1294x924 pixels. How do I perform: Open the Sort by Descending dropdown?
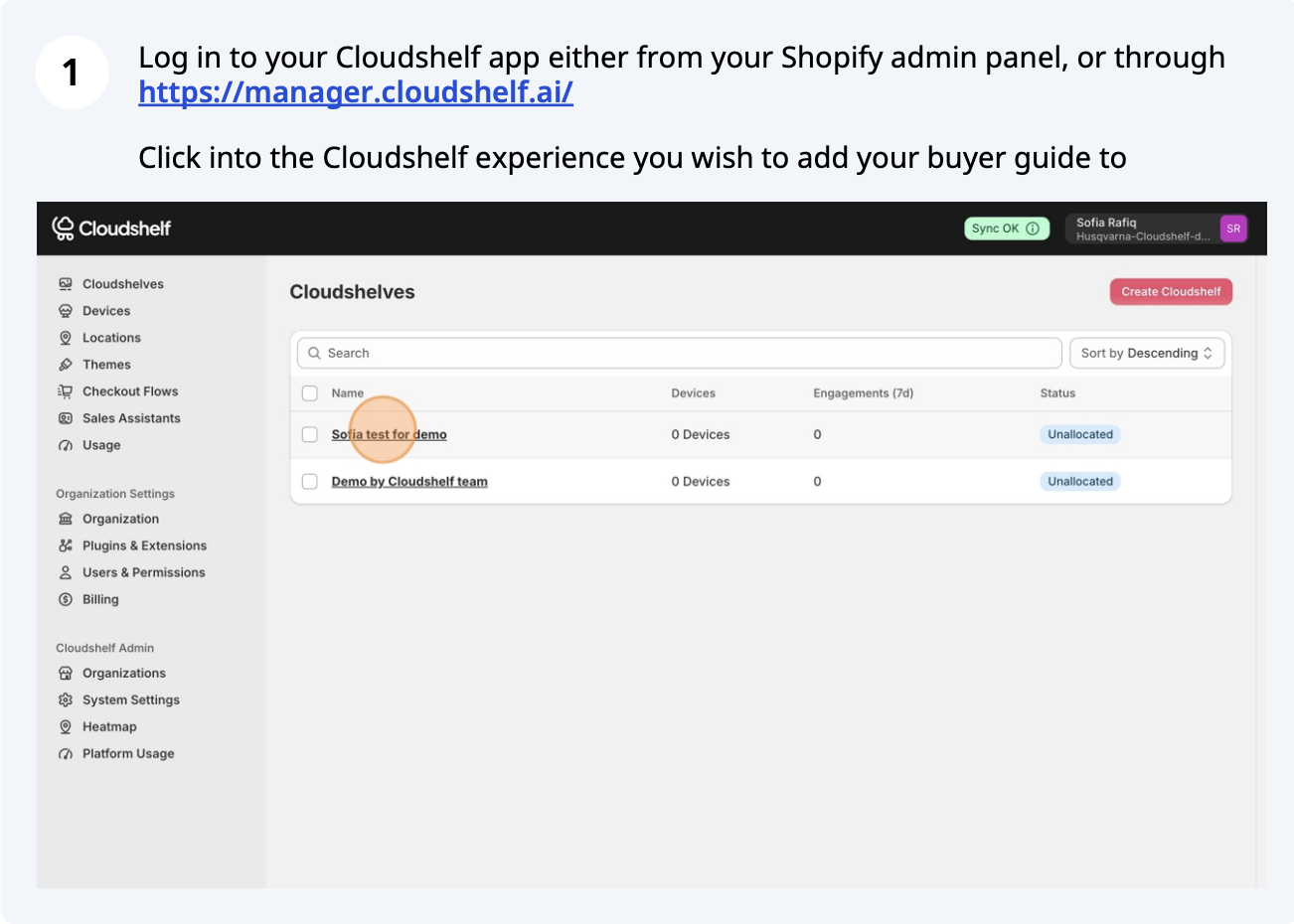pos(1146,353)
